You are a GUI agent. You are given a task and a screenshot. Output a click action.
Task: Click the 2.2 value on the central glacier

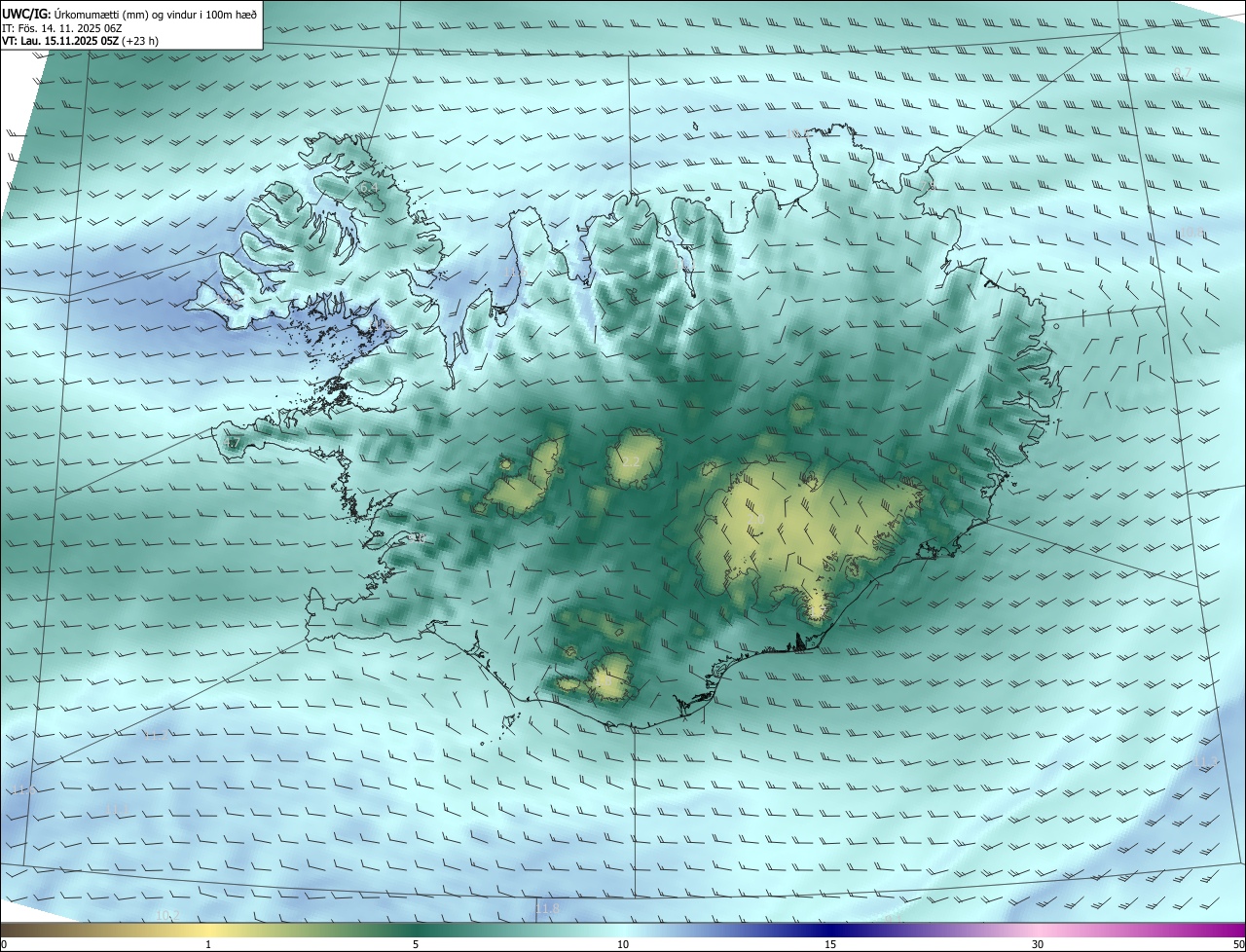coord(631,461)
